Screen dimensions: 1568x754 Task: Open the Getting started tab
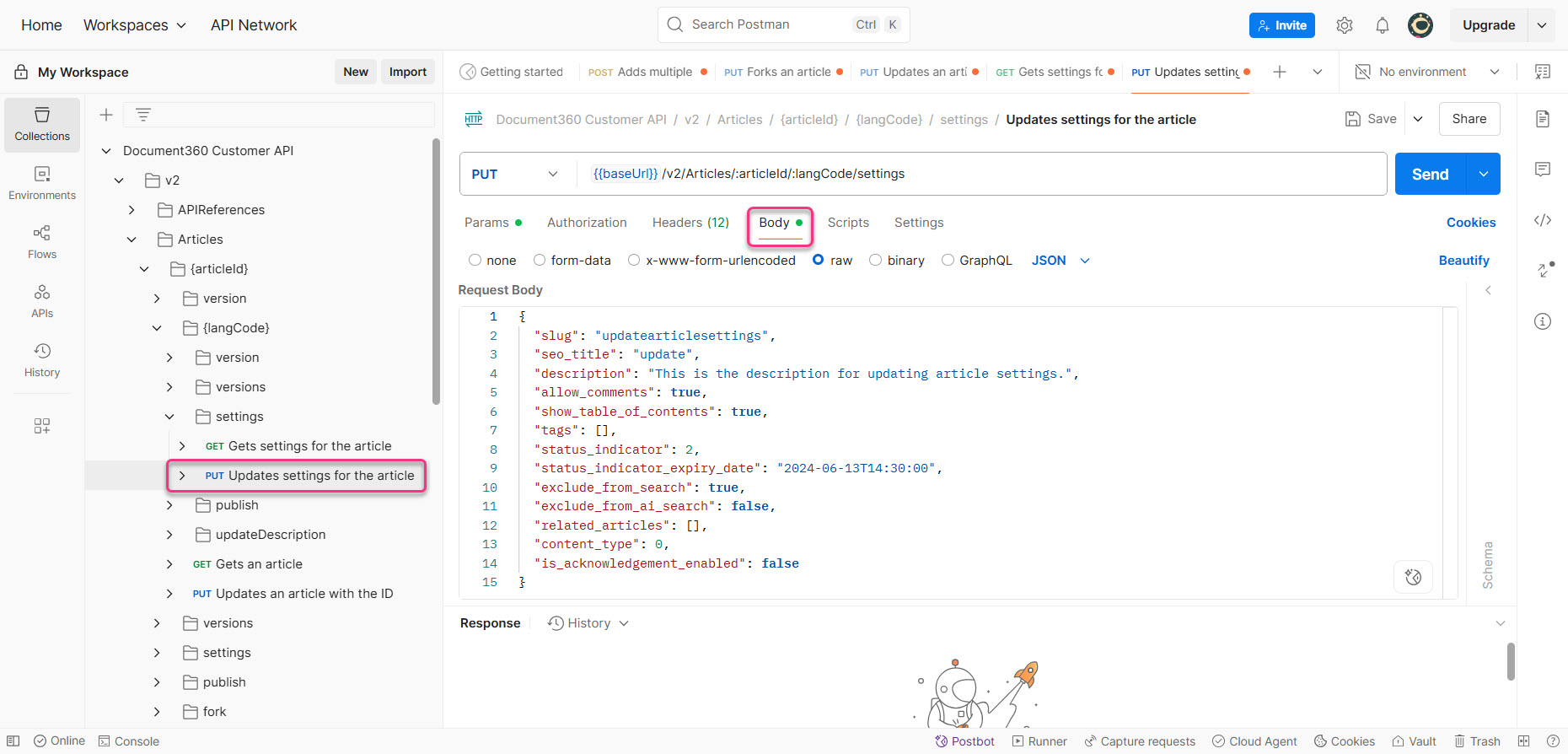[x=512, y=72]
